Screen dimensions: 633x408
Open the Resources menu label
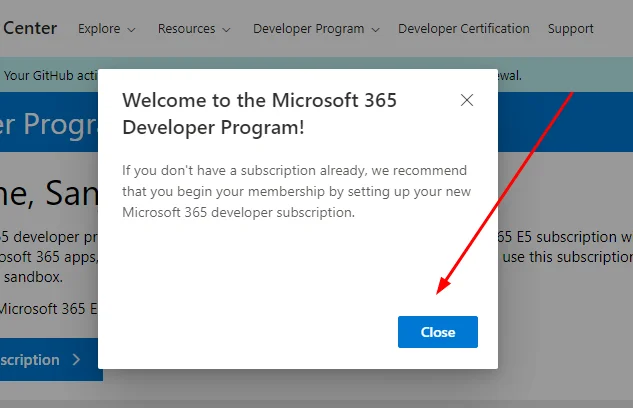pos(186,29)
